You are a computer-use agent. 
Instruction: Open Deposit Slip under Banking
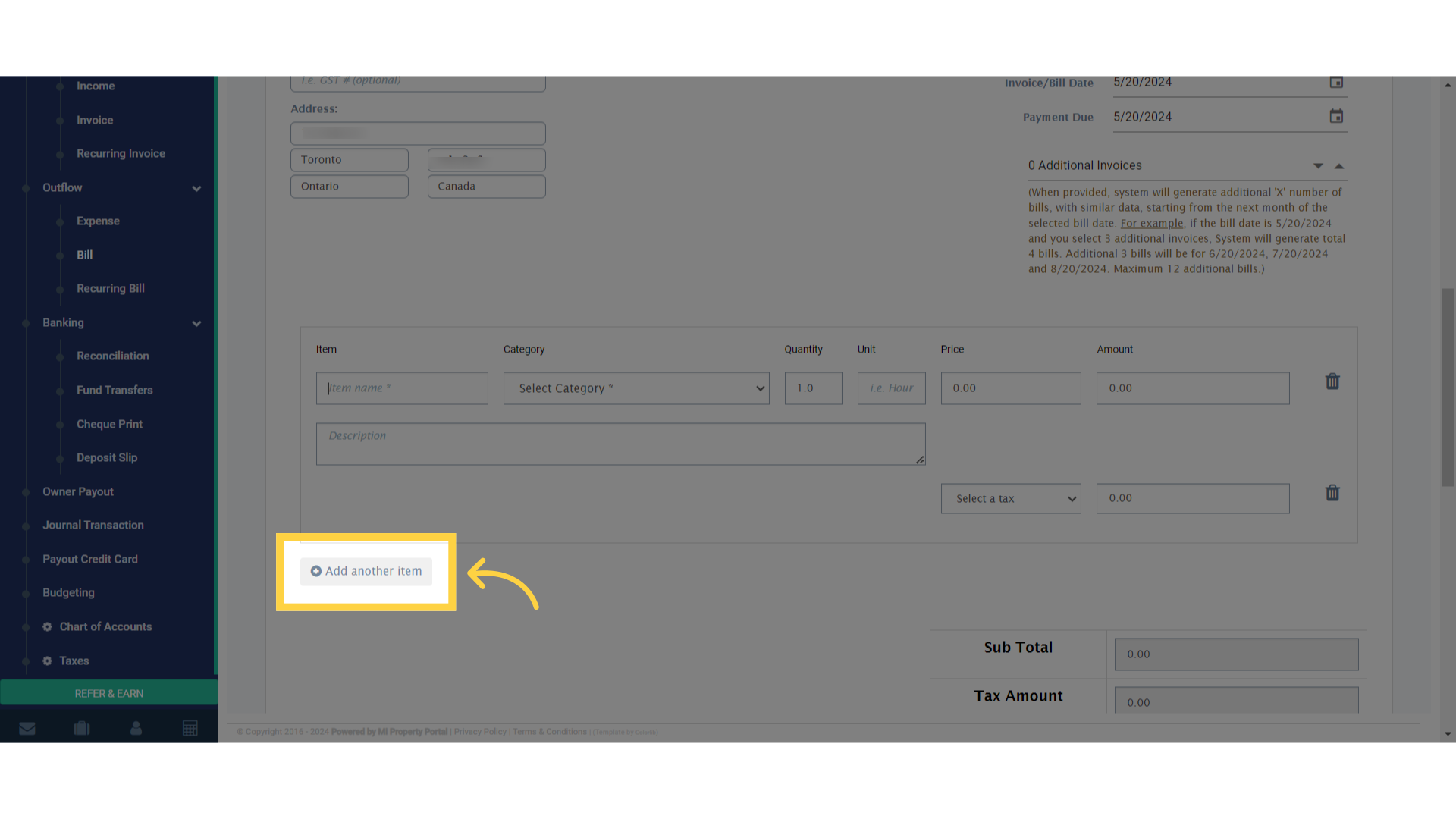pos(107,457)
